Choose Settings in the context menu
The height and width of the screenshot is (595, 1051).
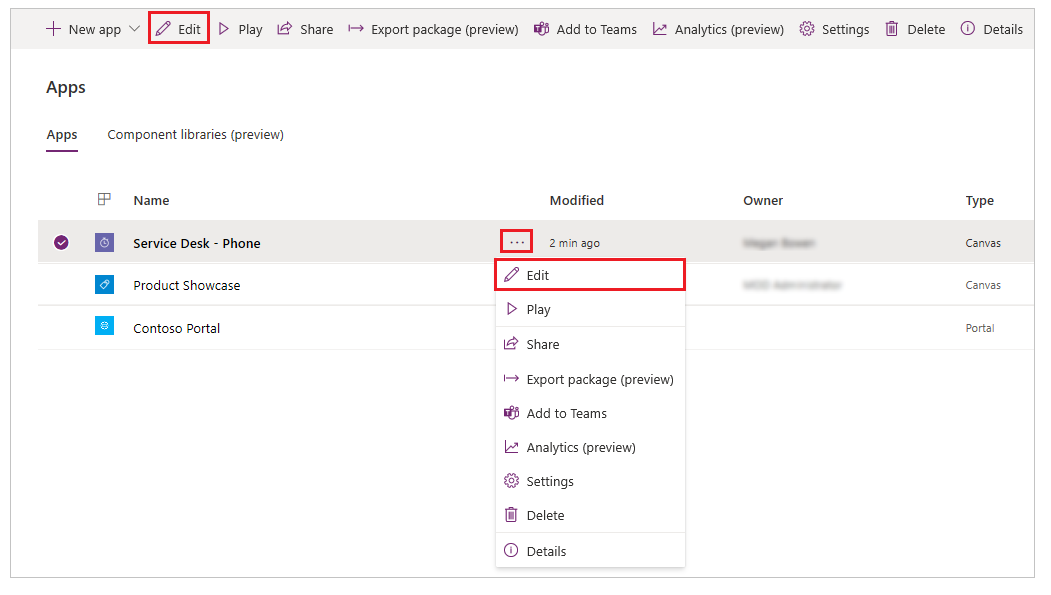click(549, 481)
